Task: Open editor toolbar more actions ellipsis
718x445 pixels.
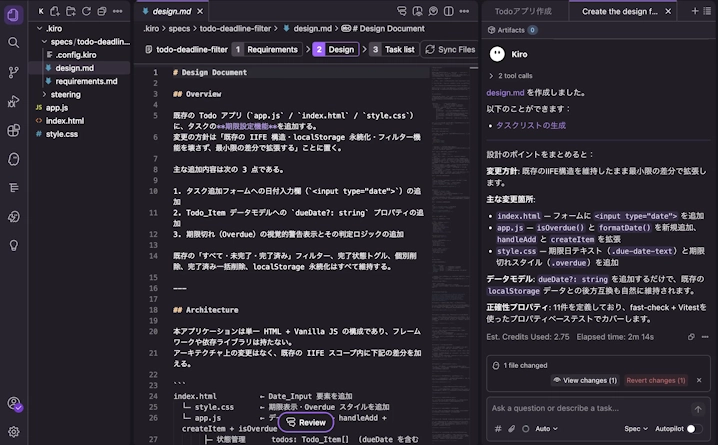Action: pos(464,11)
